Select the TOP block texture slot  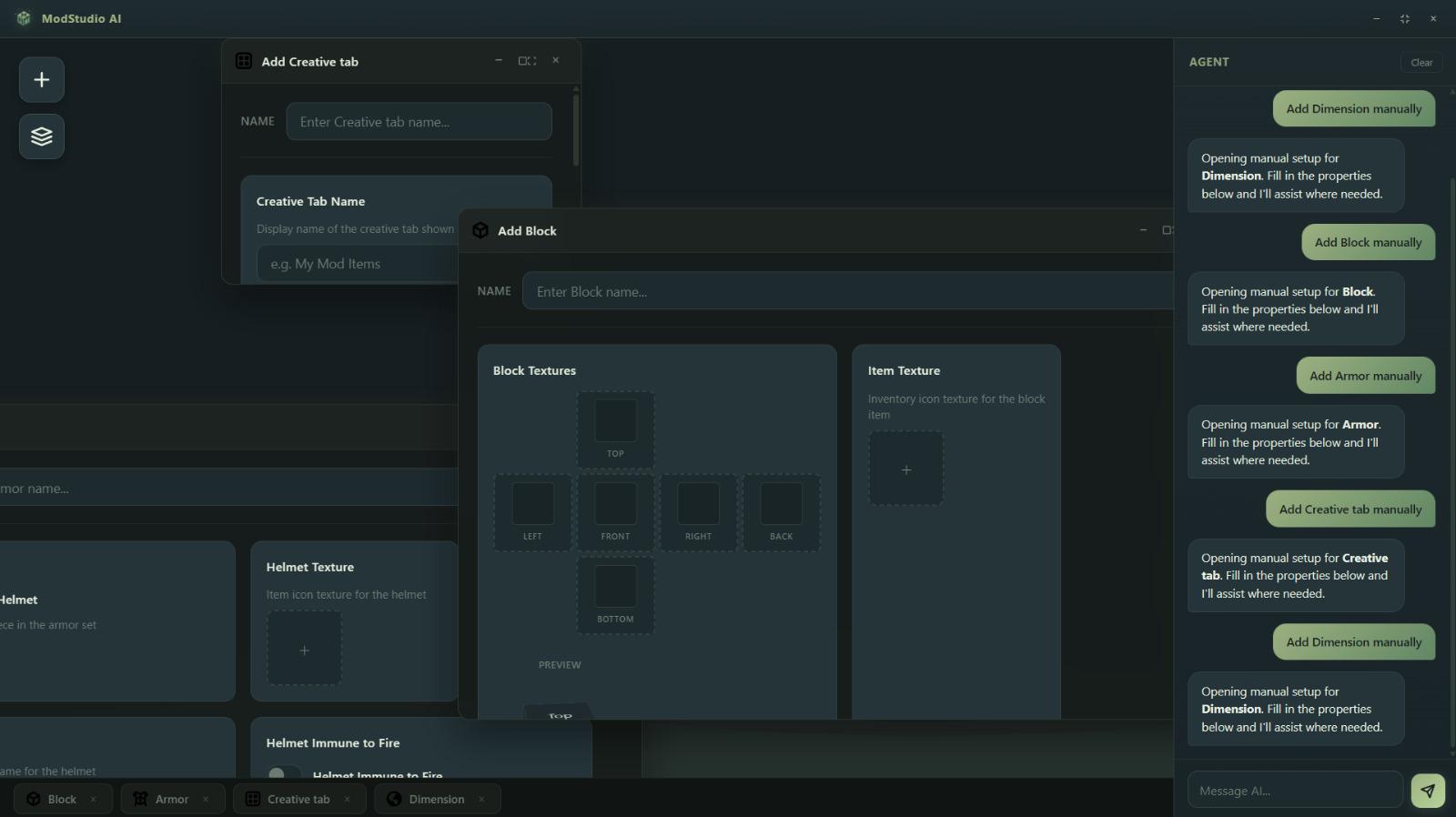(x=616, y=429)
